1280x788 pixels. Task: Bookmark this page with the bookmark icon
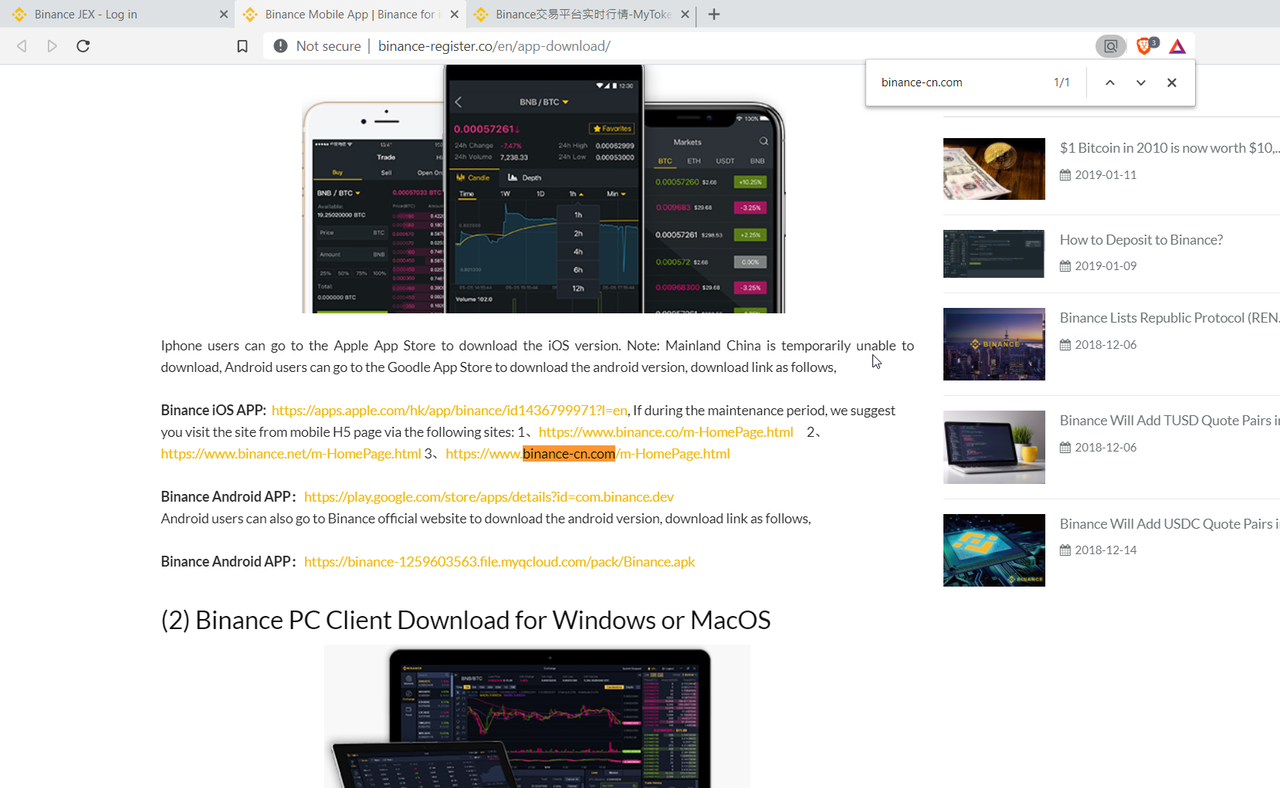(x=242, y=46)
